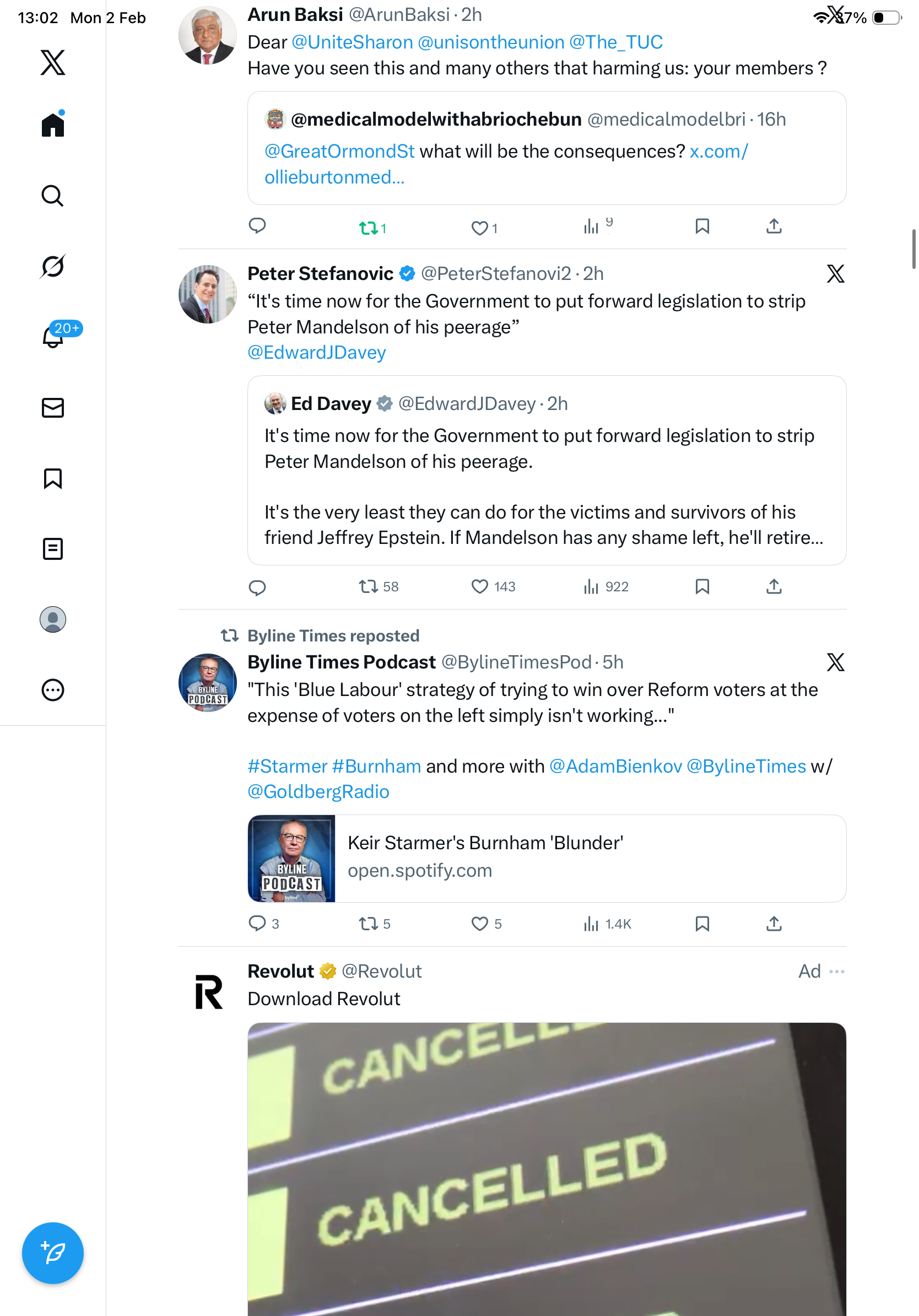Bookmark the Byline Times Podcast post
This screenshot has width=919, height=1316.
pyautogui.click(x=702, y=924)
